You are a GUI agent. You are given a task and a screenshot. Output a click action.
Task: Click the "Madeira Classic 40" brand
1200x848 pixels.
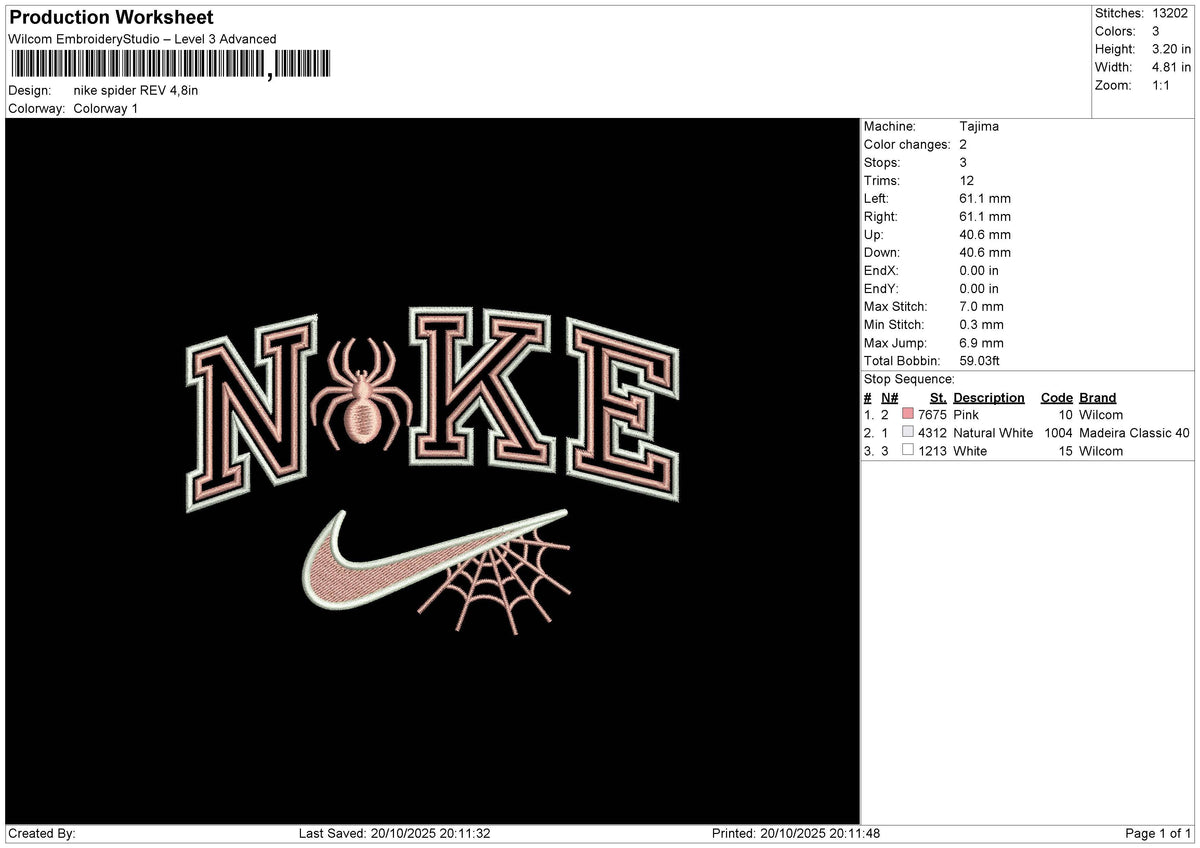(x=1134, y=433)
